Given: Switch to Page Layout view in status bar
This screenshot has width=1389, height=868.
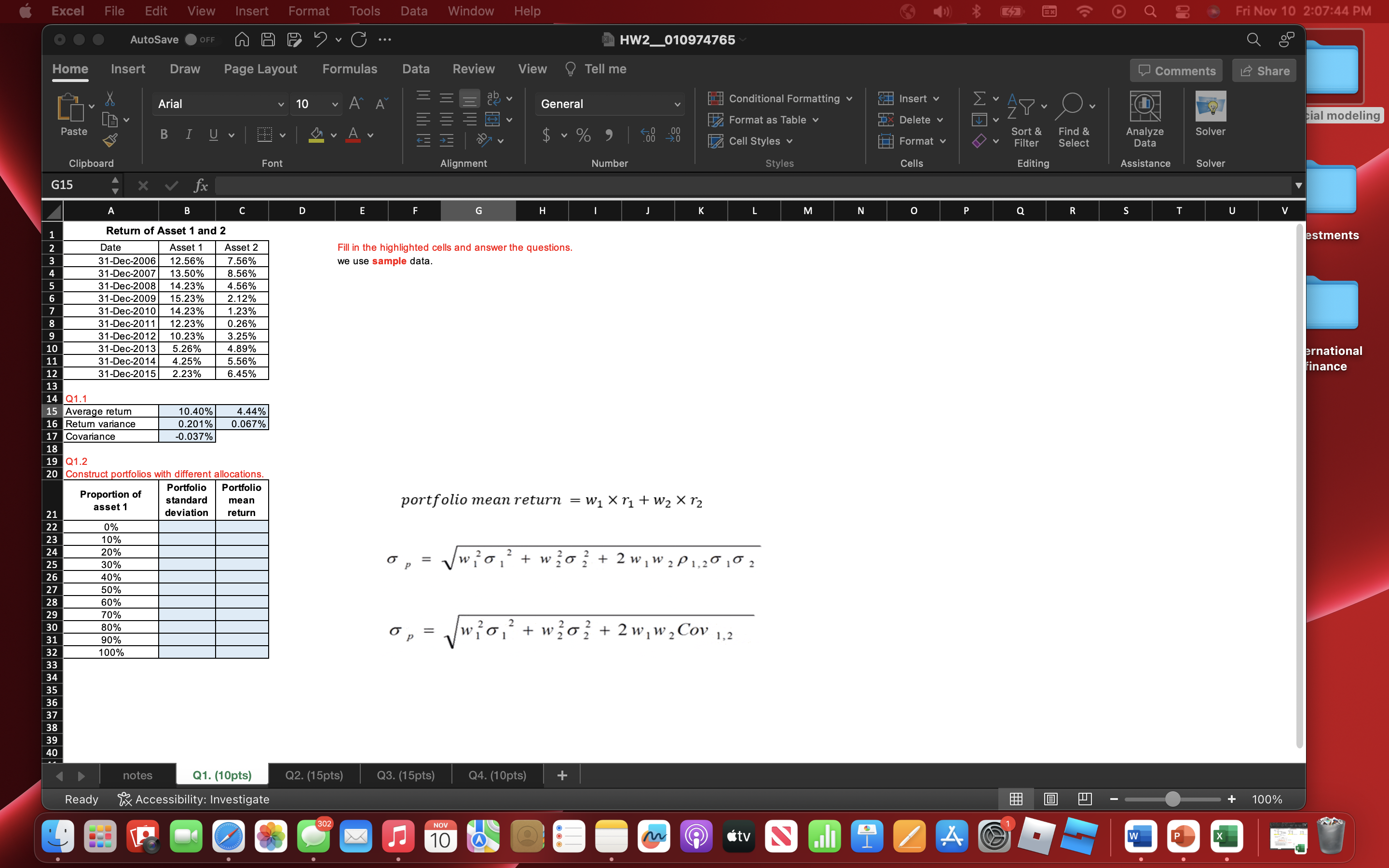Looking at the screenshot, I should click(x=1050, y=799).
